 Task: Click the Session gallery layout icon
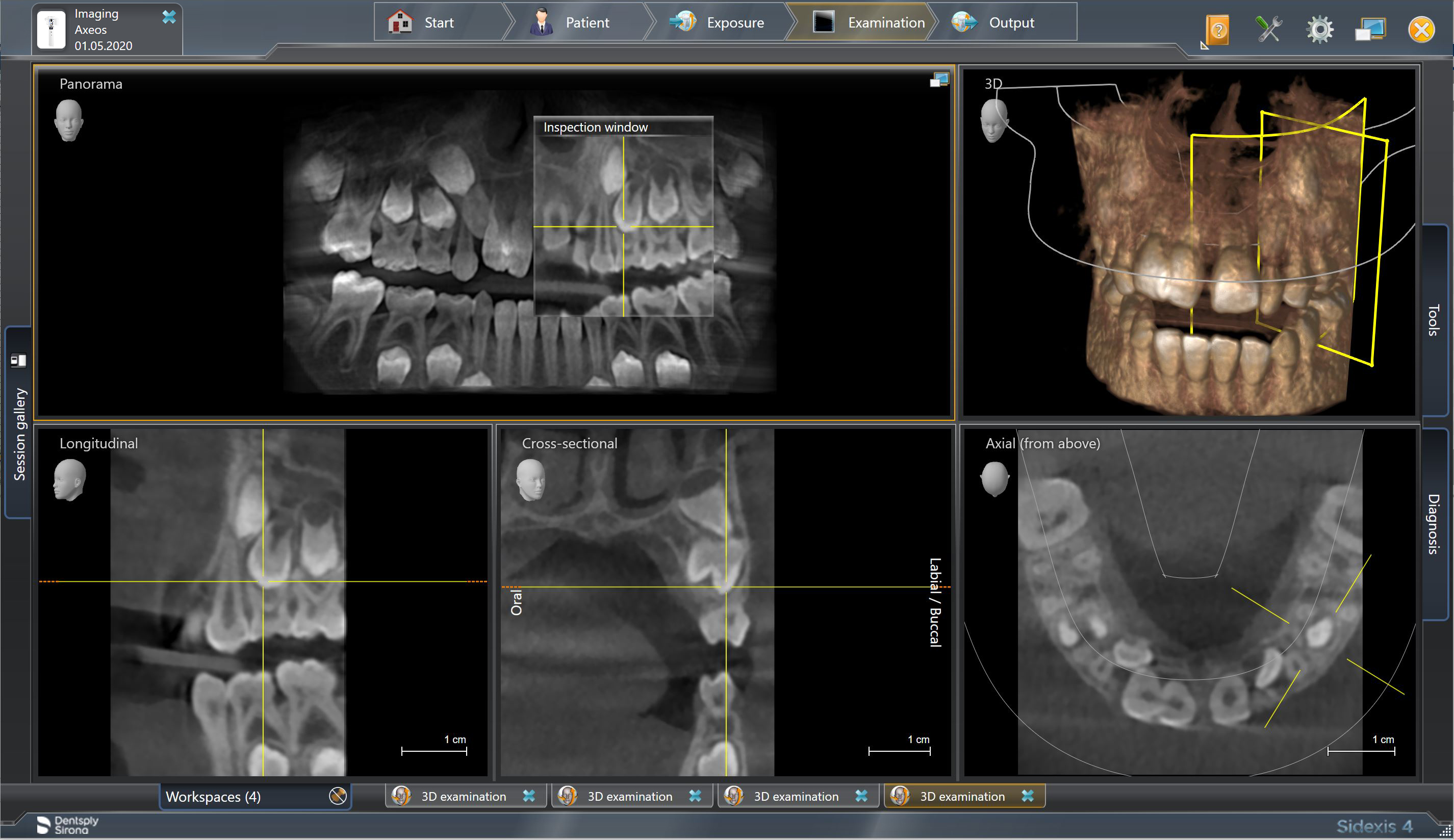tap(18, 361)
